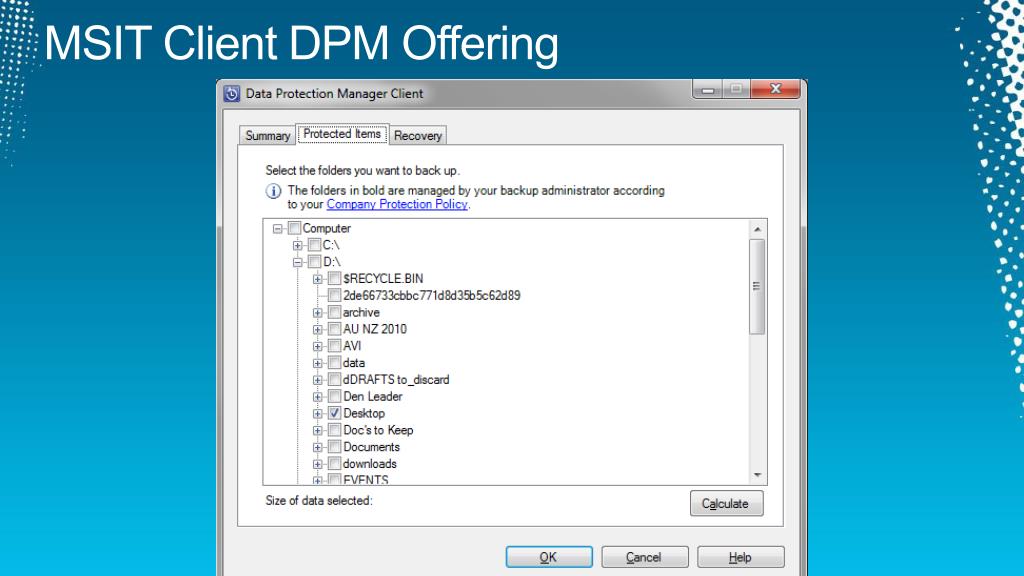
Task: Check the Documents folder checkbox
Action: click(334, 447)
